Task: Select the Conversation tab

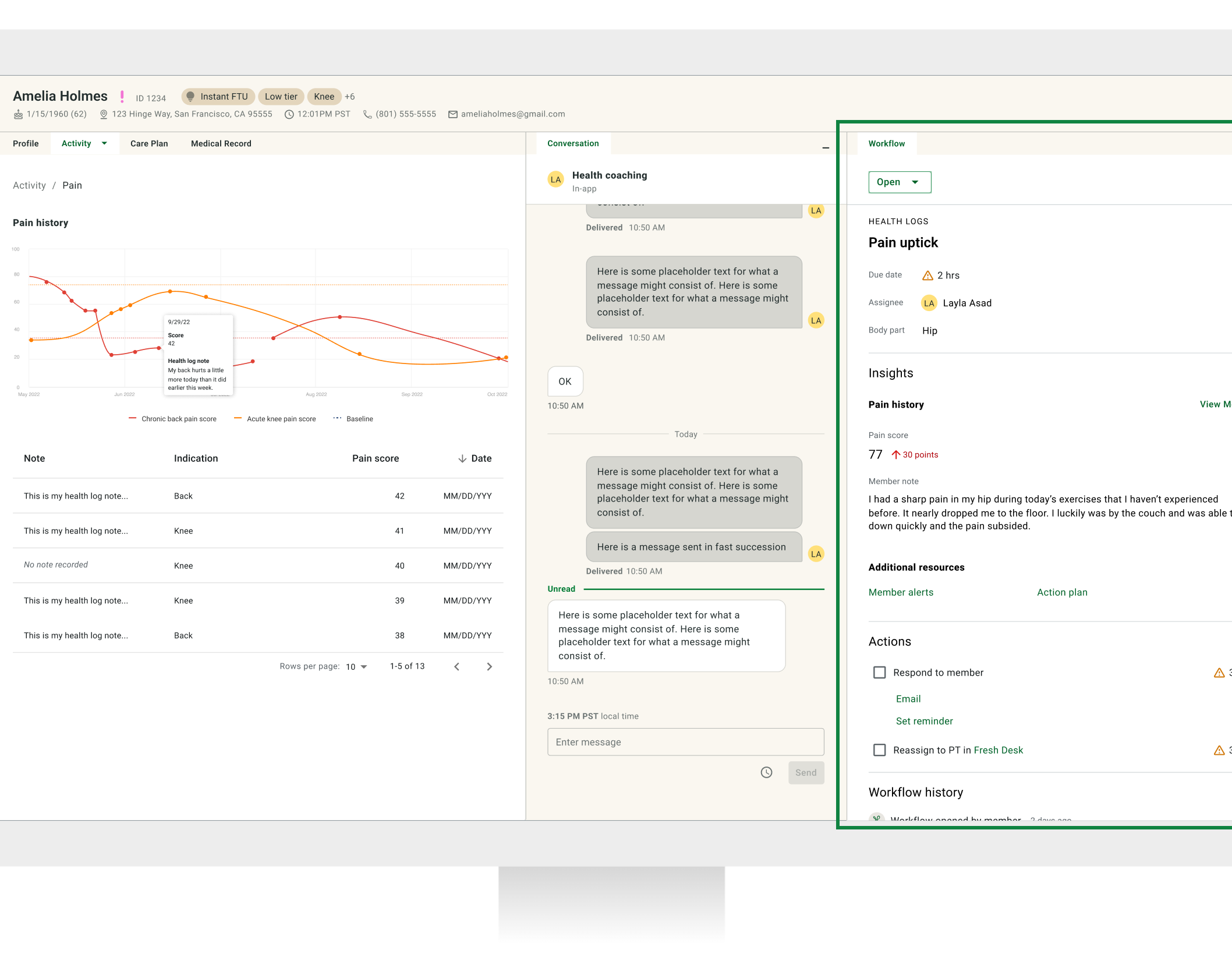Action: 573,143
